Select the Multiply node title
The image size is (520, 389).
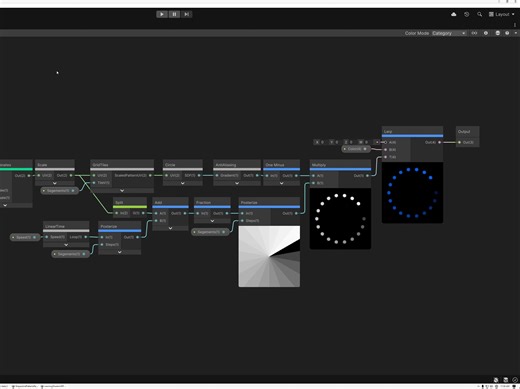click(319, 165)
